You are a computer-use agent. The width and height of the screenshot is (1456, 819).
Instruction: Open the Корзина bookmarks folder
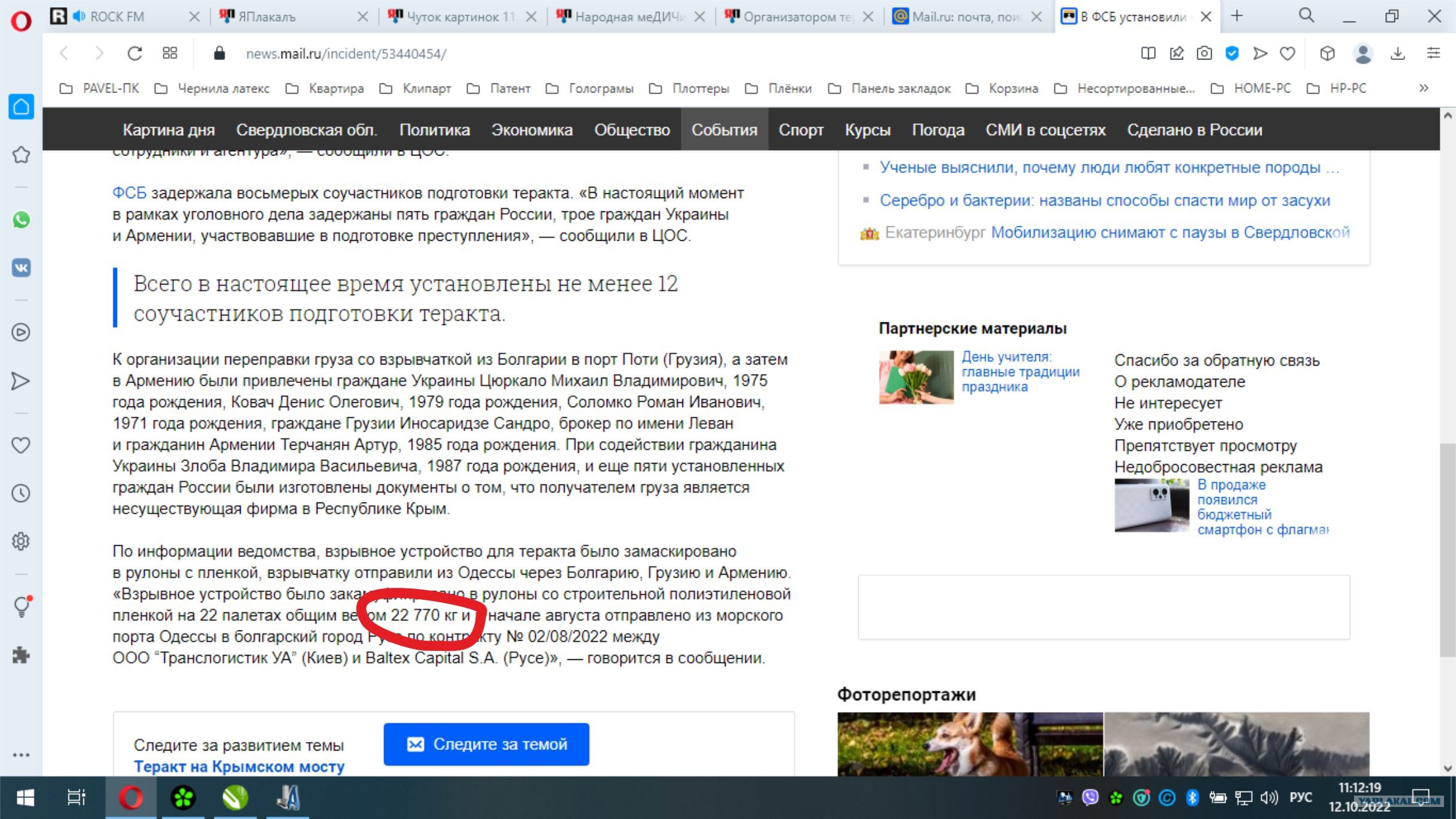point(1002,88)
